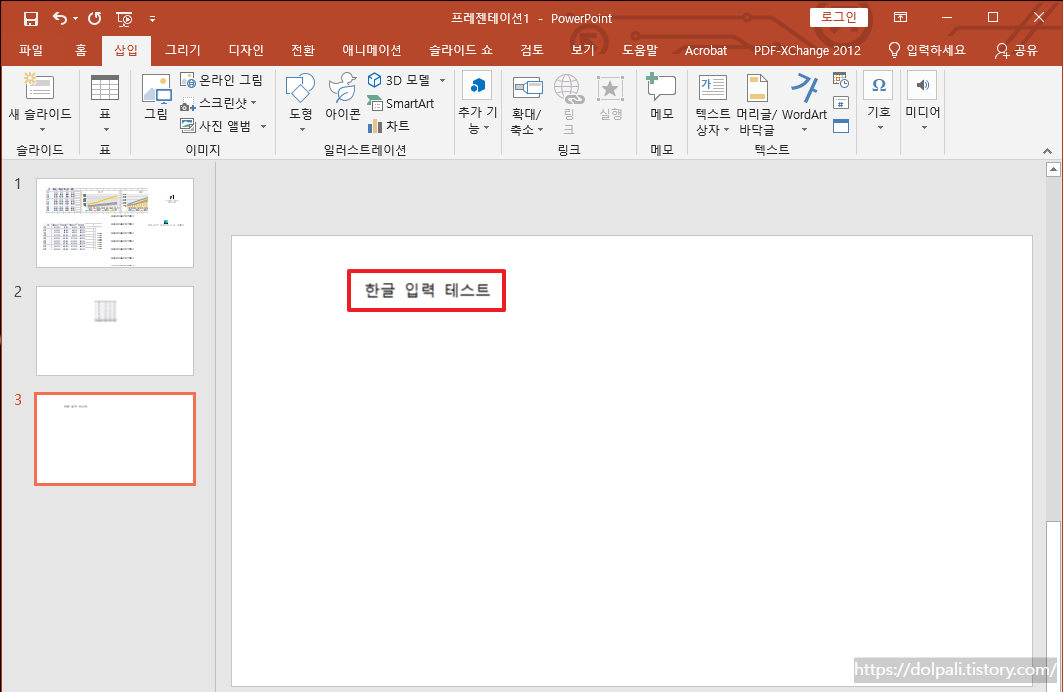Screen dimensions: 1063x692
Task: Open the undo history dropdown arrow
Action: 75,19
